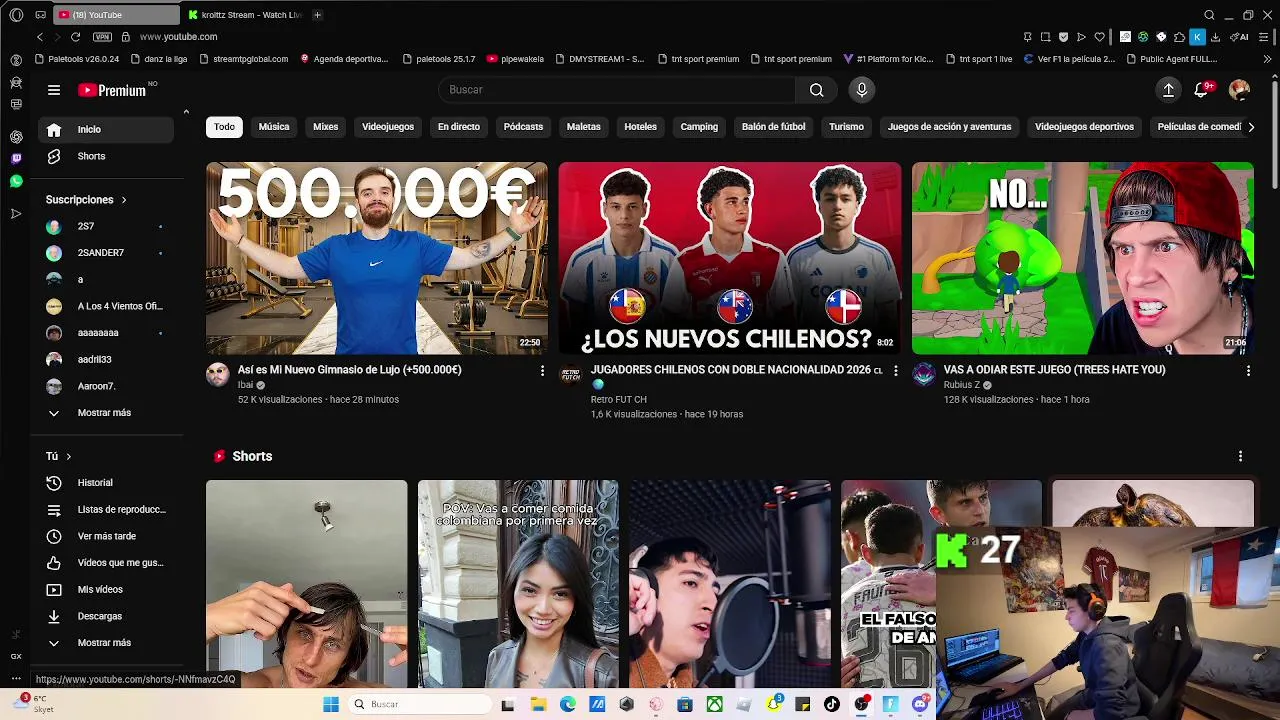Select the En directo category chip
Viewport: 1280px width, 720px height.
coord(459,127)
